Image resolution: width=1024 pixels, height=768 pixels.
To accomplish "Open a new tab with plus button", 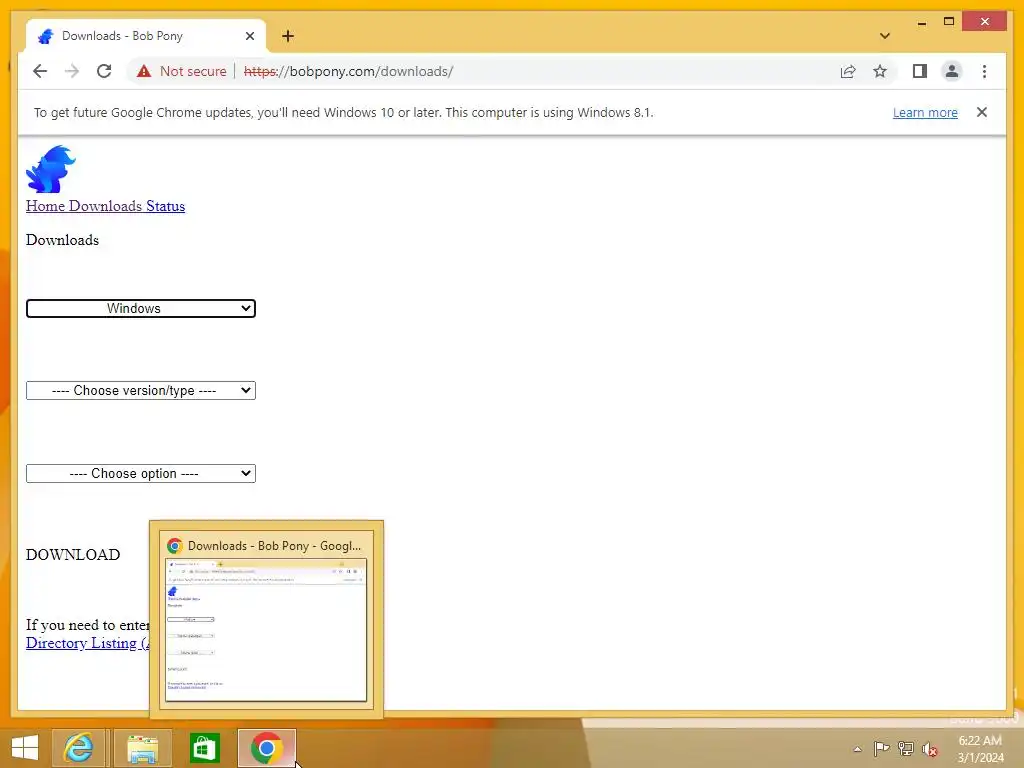I will point(288,36).
